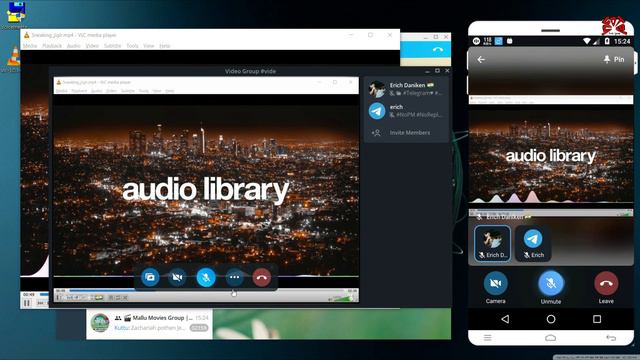
Task: Select participant Erich Daniken in members list
Action: click(x=406, y=89)
